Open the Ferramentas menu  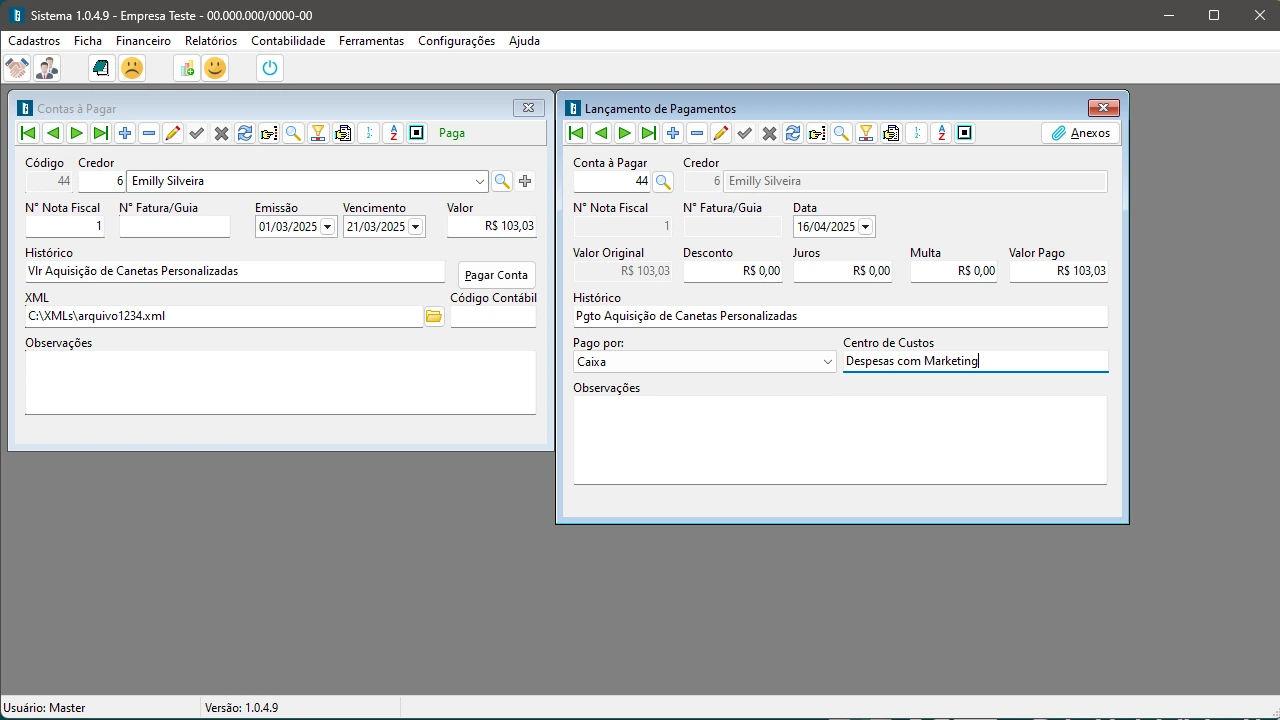(x=371, y=41)
